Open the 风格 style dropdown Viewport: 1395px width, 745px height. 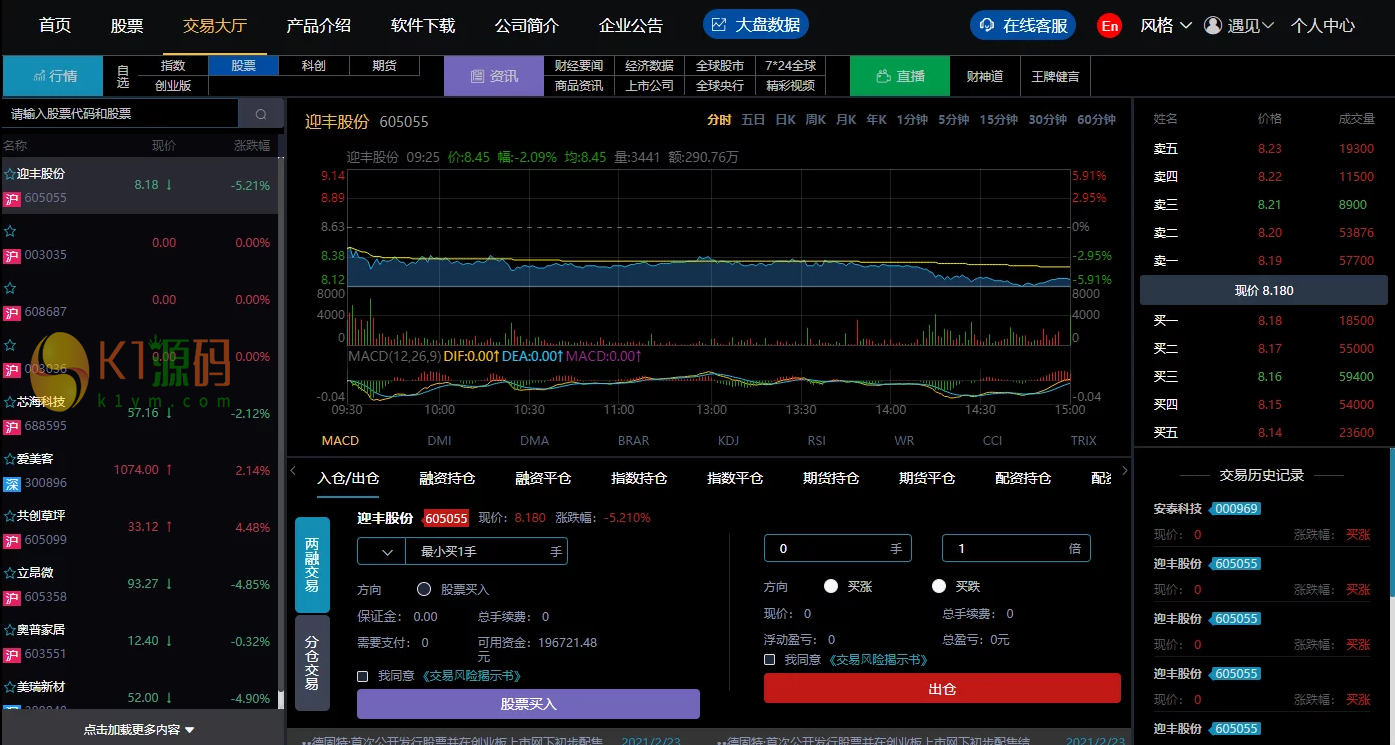point(1166,26)
